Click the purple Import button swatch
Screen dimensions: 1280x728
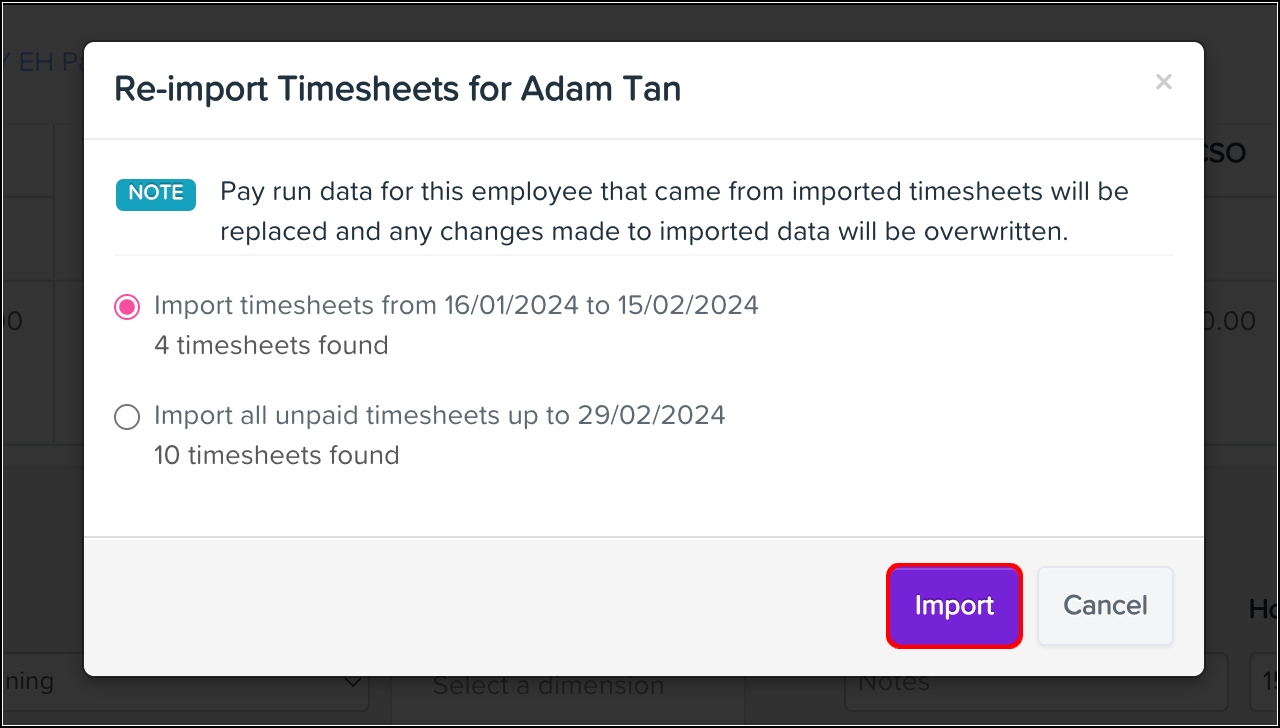pos(953,605)
